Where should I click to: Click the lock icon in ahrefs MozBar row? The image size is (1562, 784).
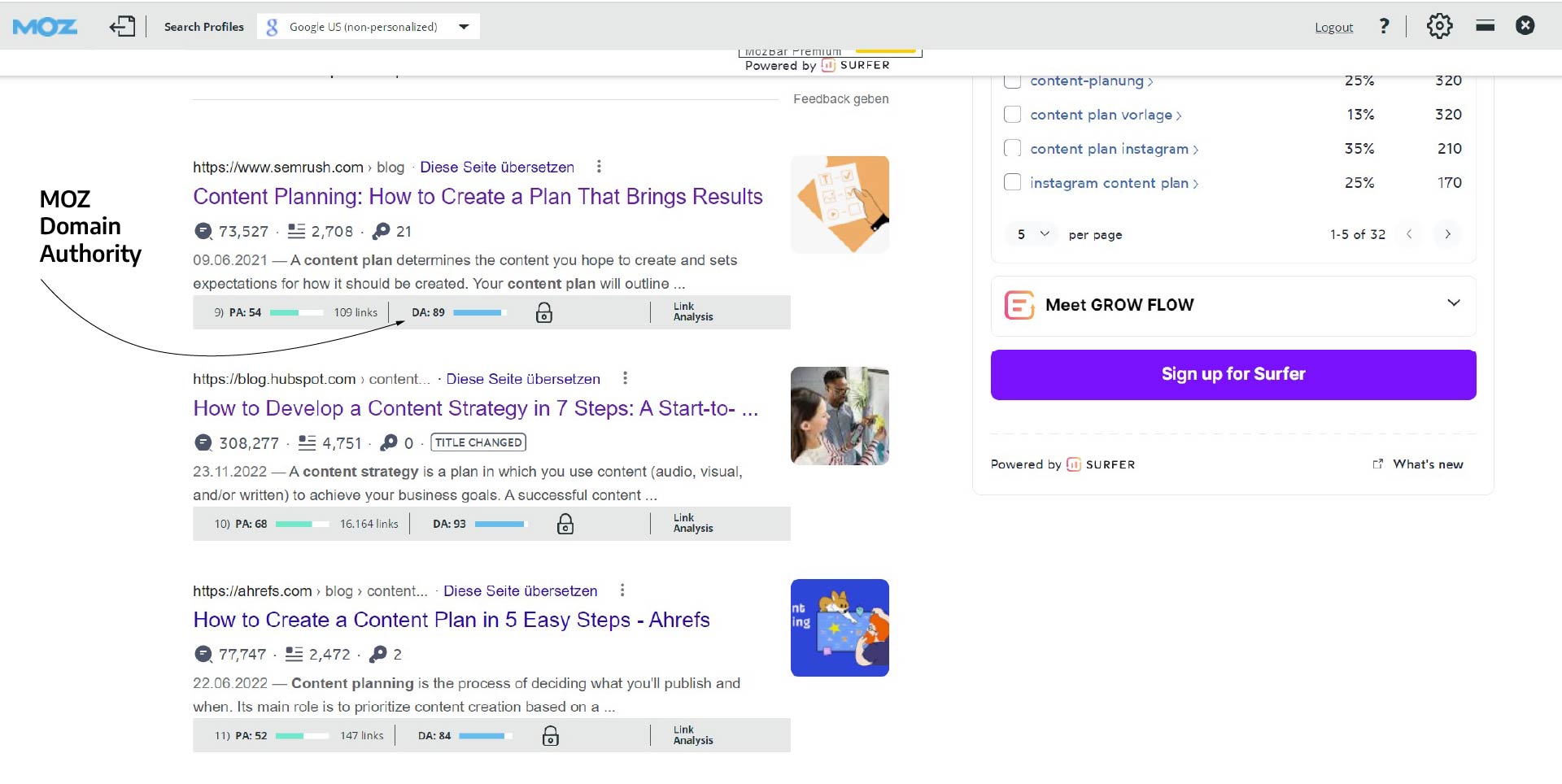(551, 736)
